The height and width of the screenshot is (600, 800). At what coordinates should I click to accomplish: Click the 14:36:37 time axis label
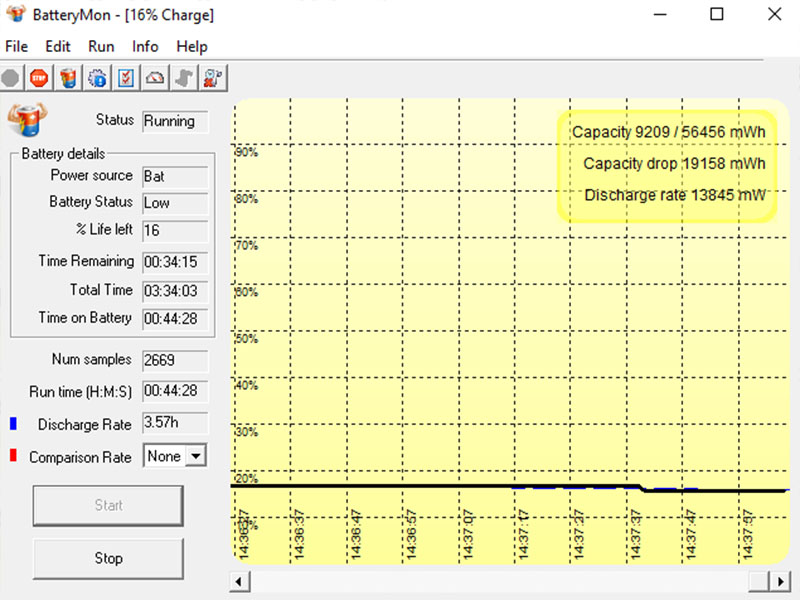click(299, 534)
